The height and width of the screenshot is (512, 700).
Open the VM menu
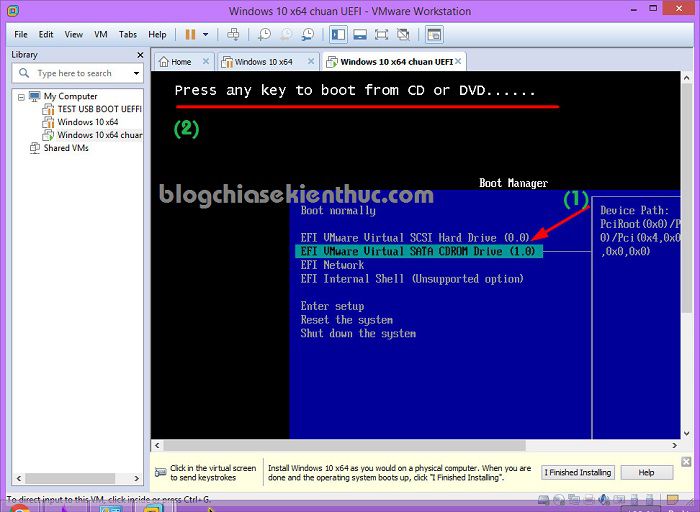tap(100, 34)
